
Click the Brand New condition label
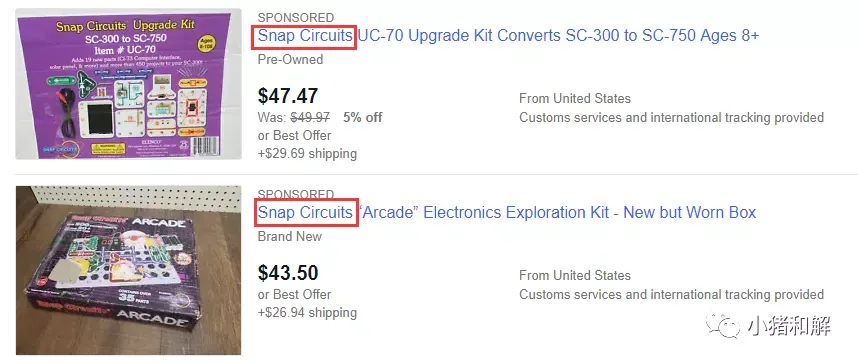pyautogui.click(x=290, y=237)
